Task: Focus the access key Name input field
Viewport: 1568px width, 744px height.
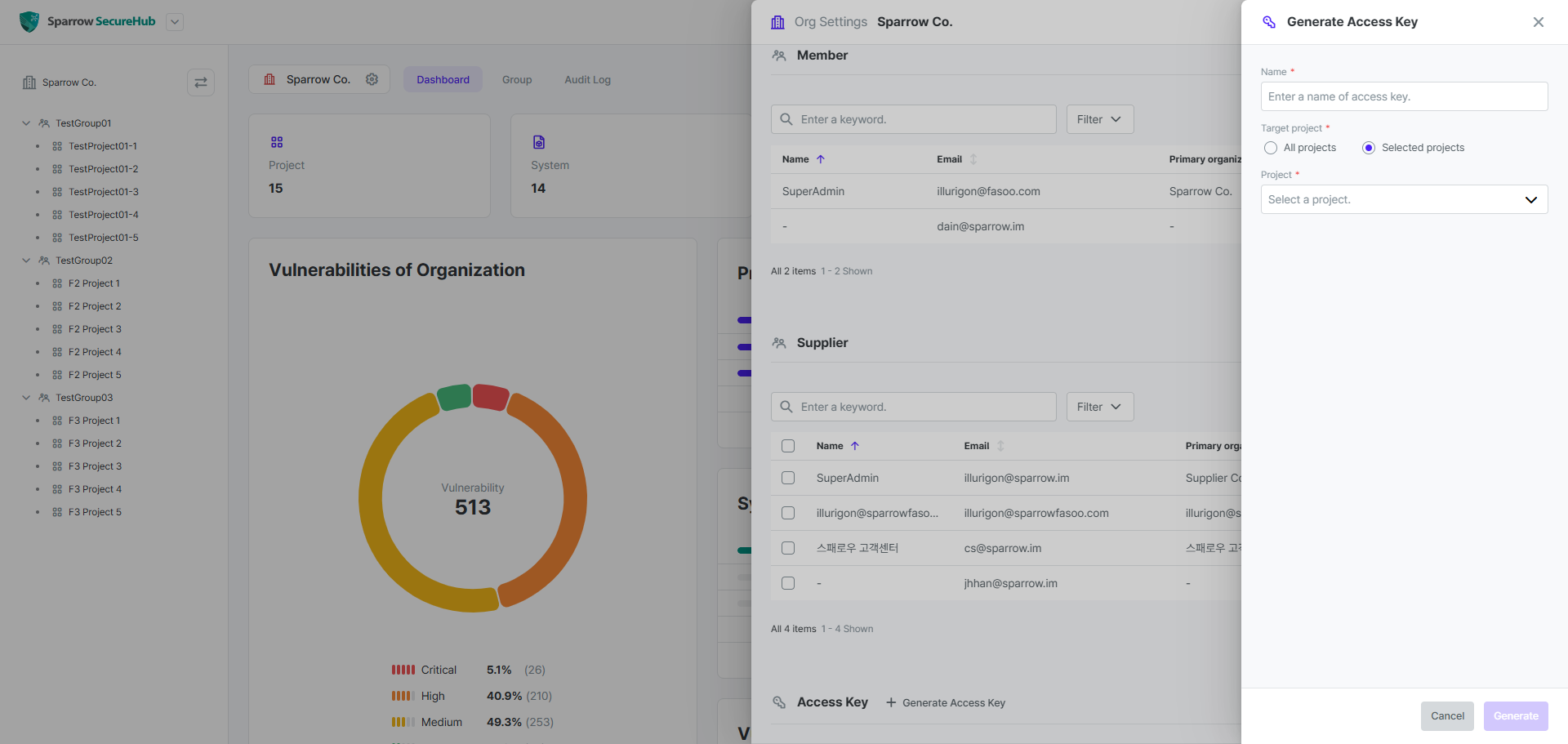Action: point(1404,96)
